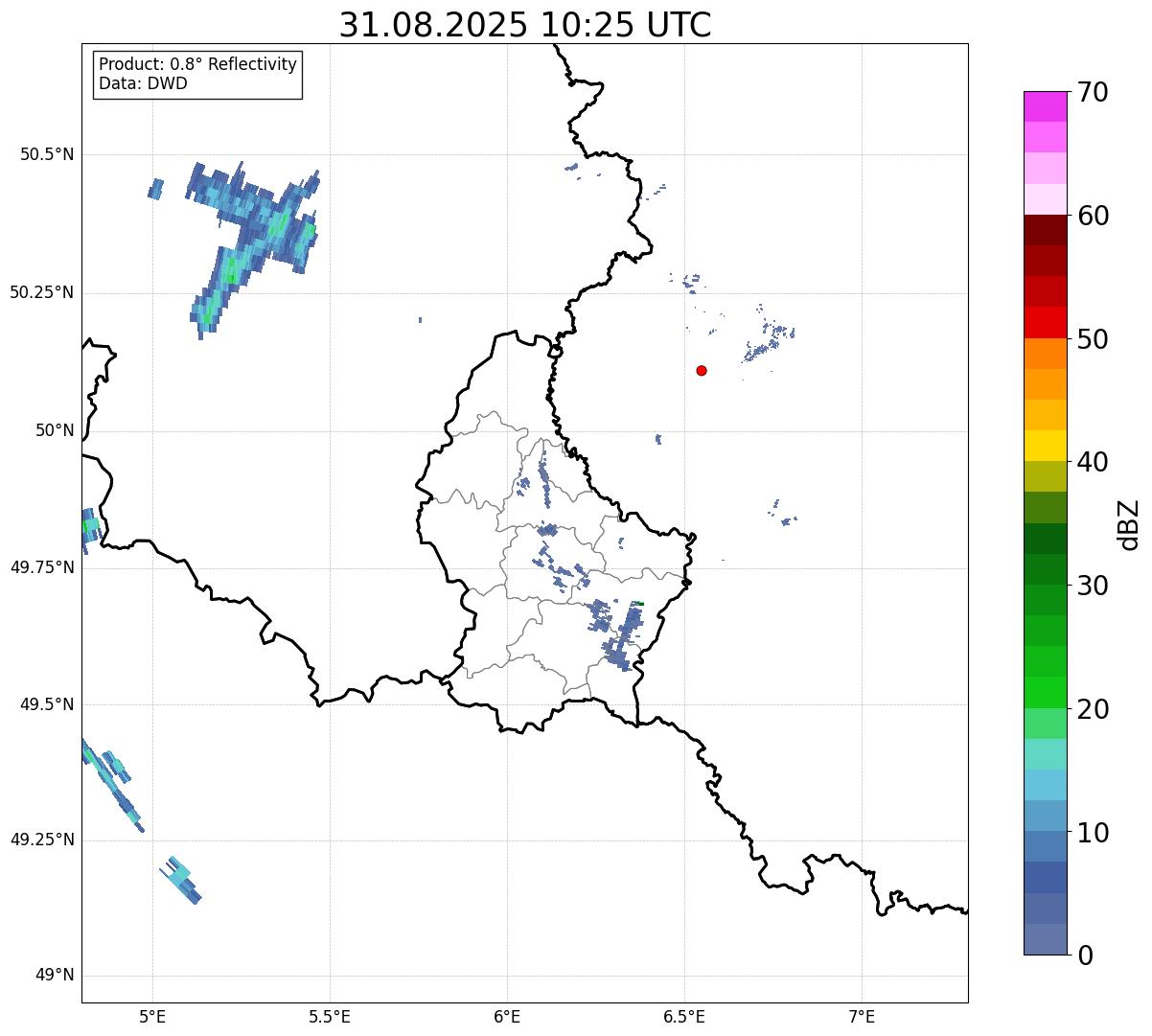Click the 70 tick on the colorbar

click(1093, 92)
